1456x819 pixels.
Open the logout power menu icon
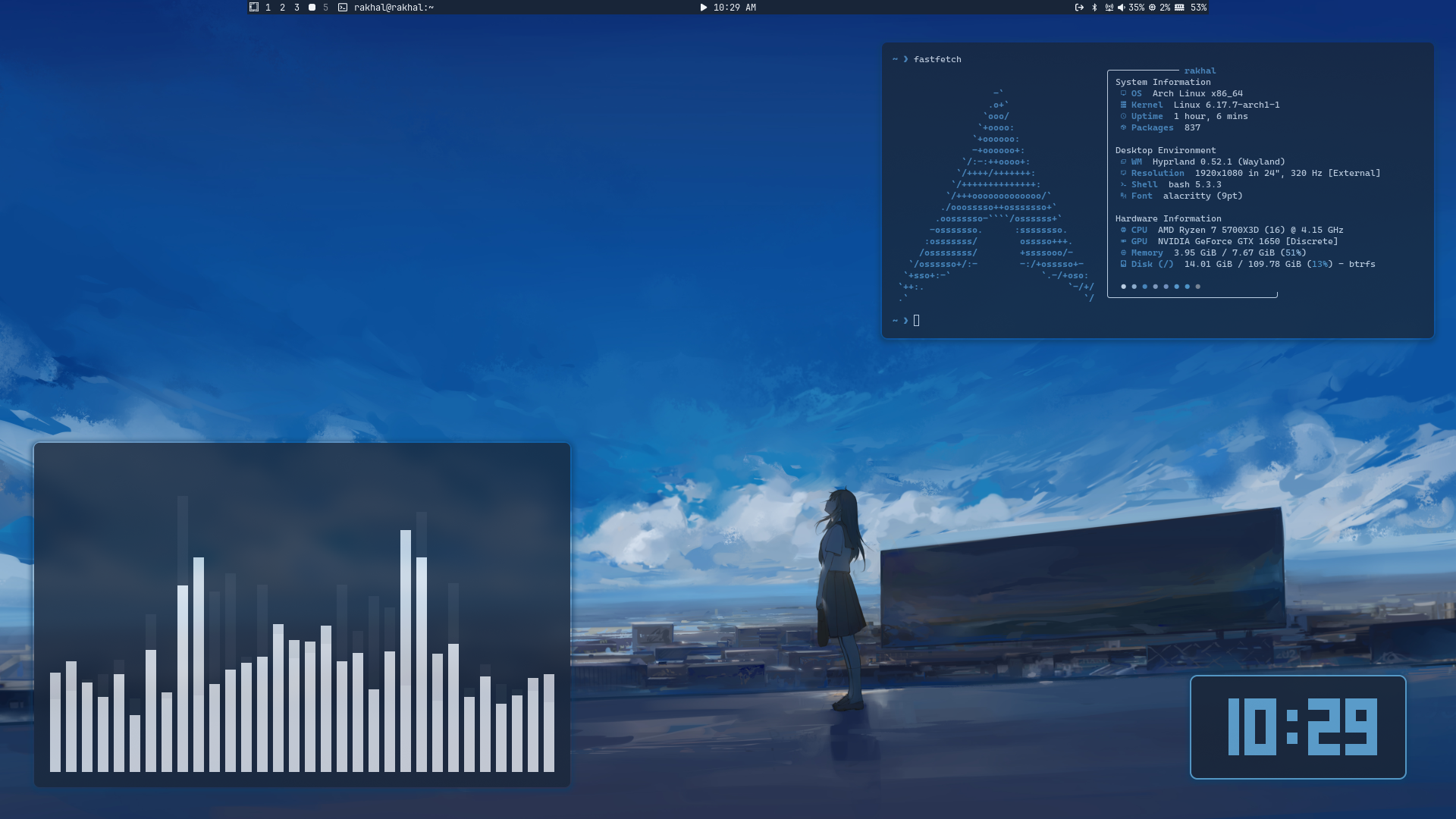coord(1079,8)
